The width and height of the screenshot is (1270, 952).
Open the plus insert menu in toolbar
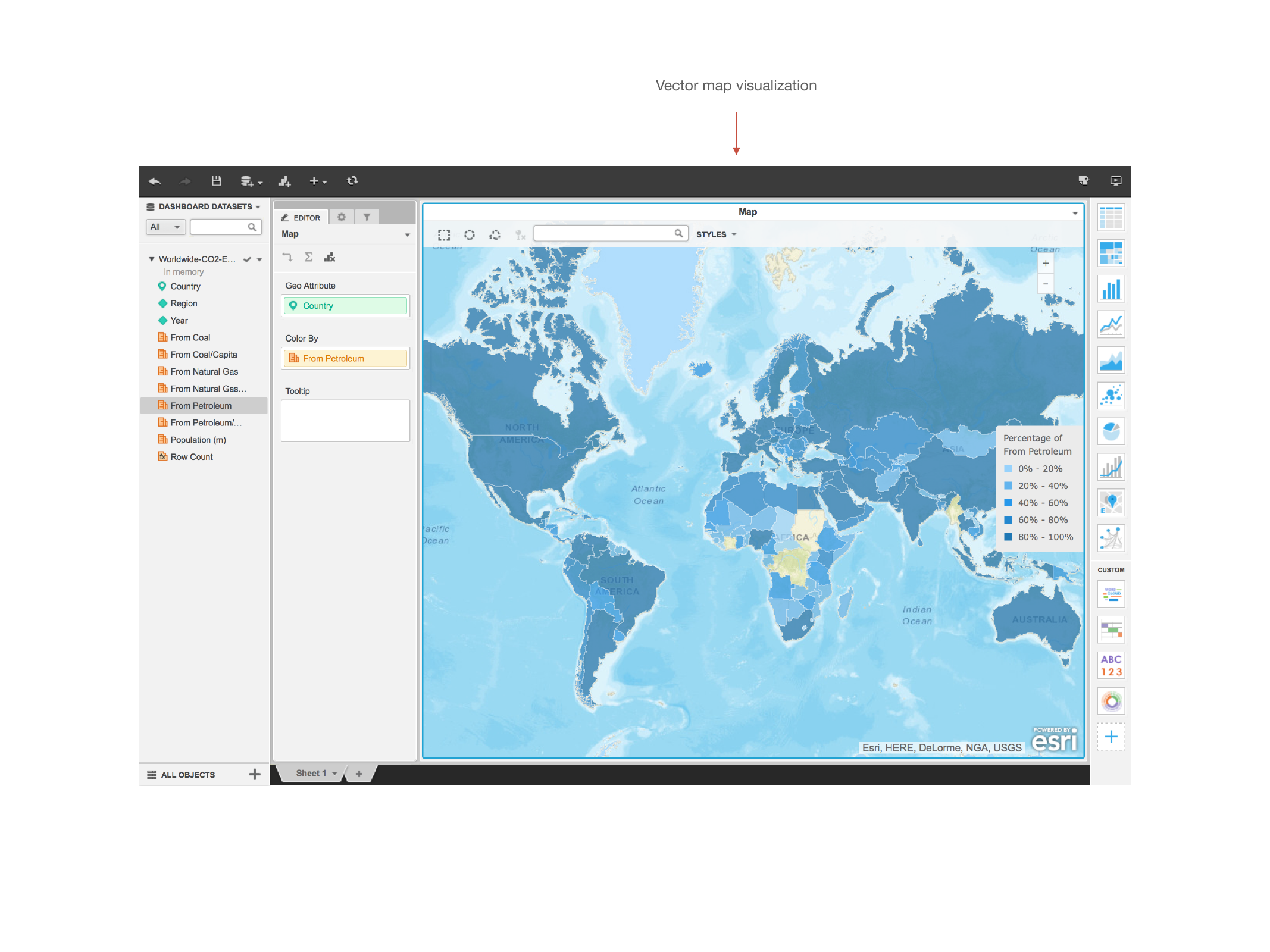tap(318, 181)
